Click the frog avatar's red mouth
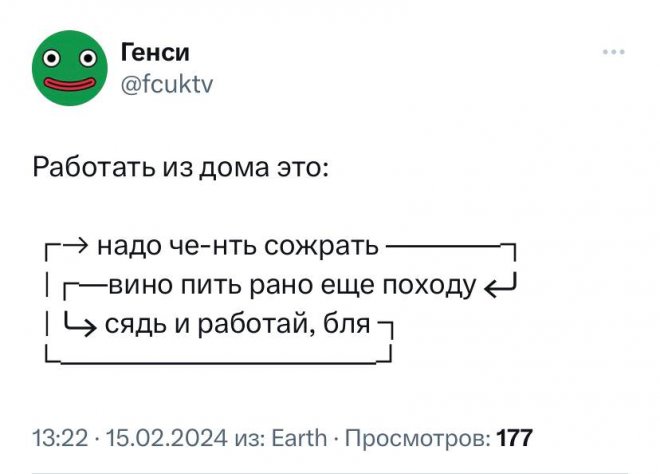The height and width of the screenshot is (474, 660). coord(70,83)
